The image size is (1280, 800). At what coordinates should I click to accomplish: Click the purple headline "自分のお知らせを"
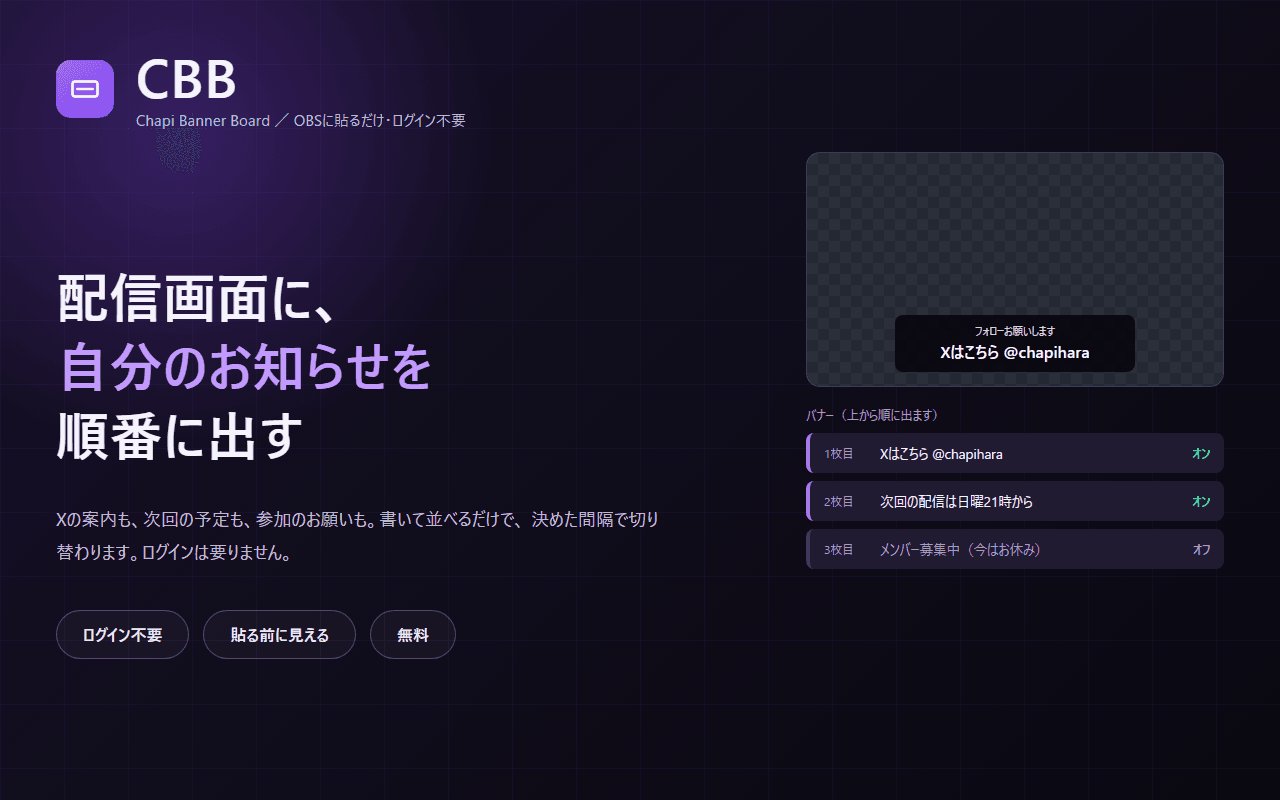point(246,368)
